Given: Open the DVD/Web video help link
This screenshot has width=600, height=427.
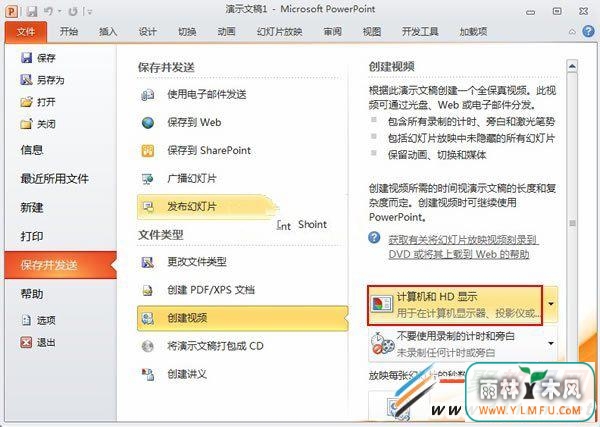Looking at the screenshot, I should tap(463, 247).
